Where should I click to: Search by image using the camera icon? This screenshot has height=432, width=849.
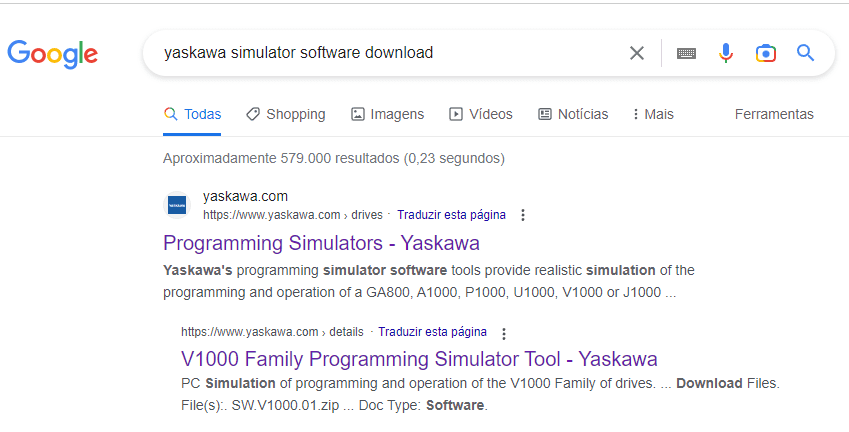[766, 53]
